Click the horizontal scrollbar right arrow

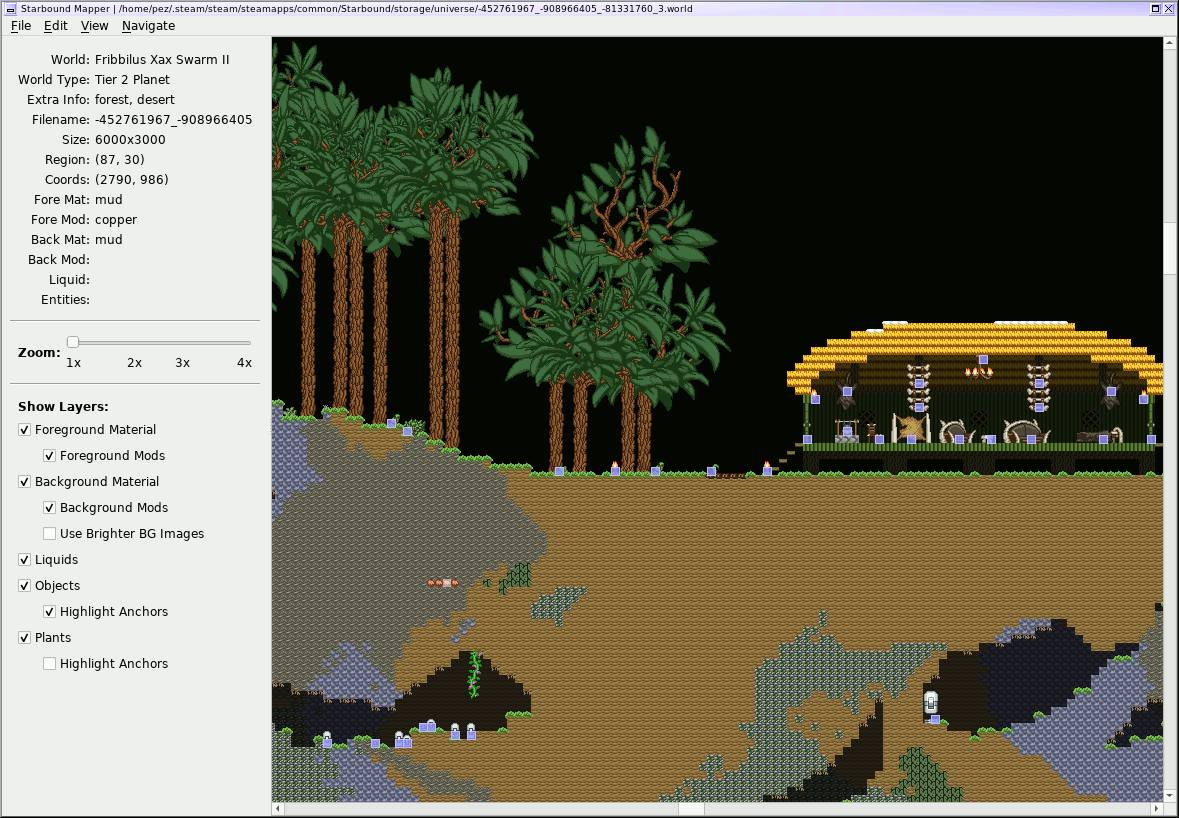tap(1156, 809)
